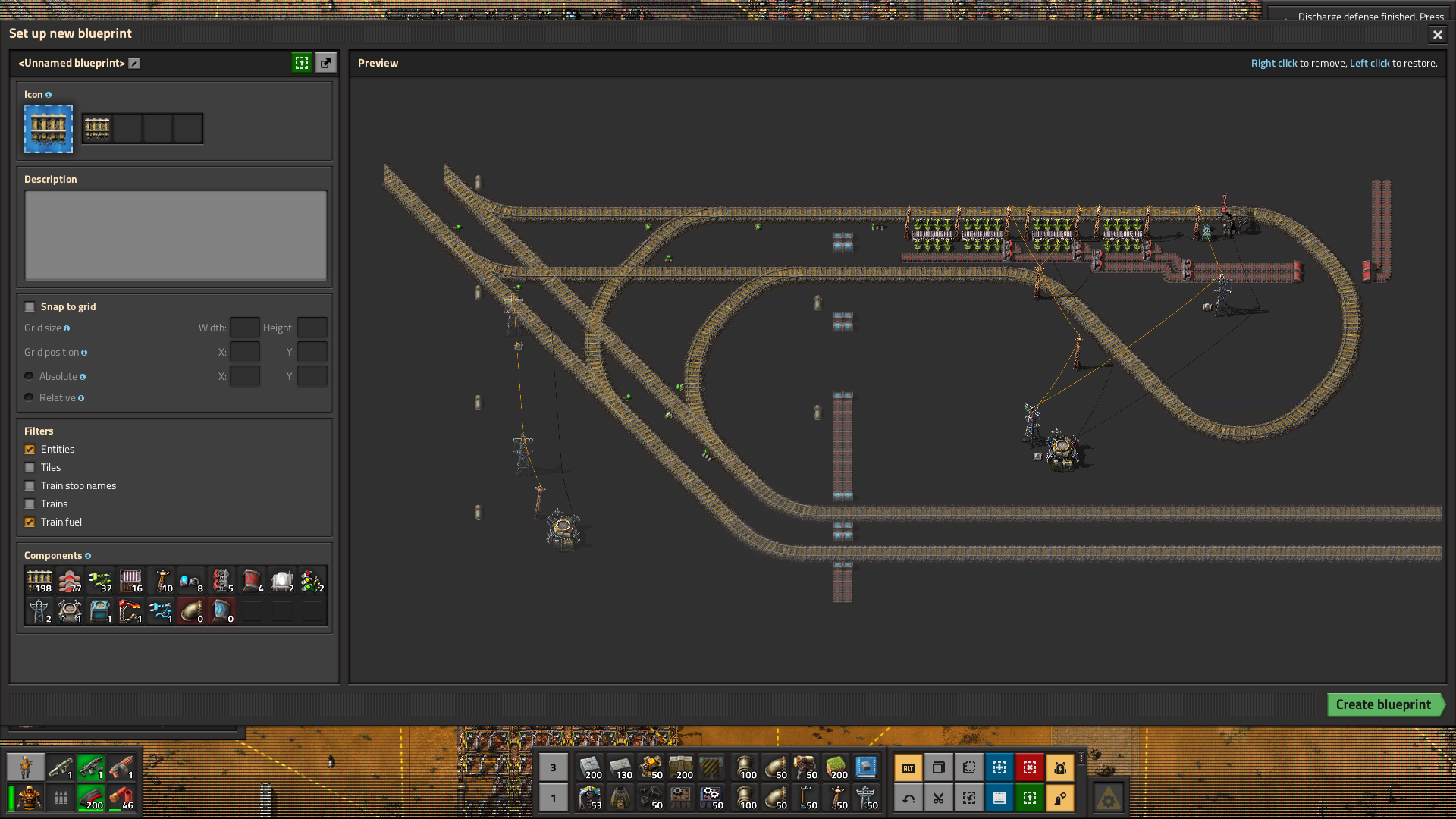The width and height of the screenshot is (1456, 819).
Task: Select the chest component showing 16
Action: point(130,581)
